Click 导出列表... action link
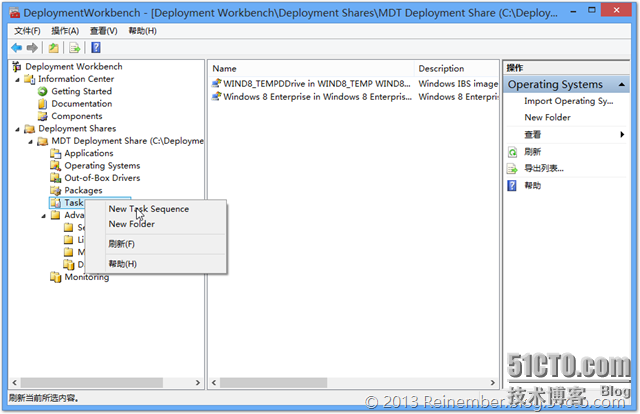Image resolution: width=640 pixels, height=414 pixels. coord(544,168)
